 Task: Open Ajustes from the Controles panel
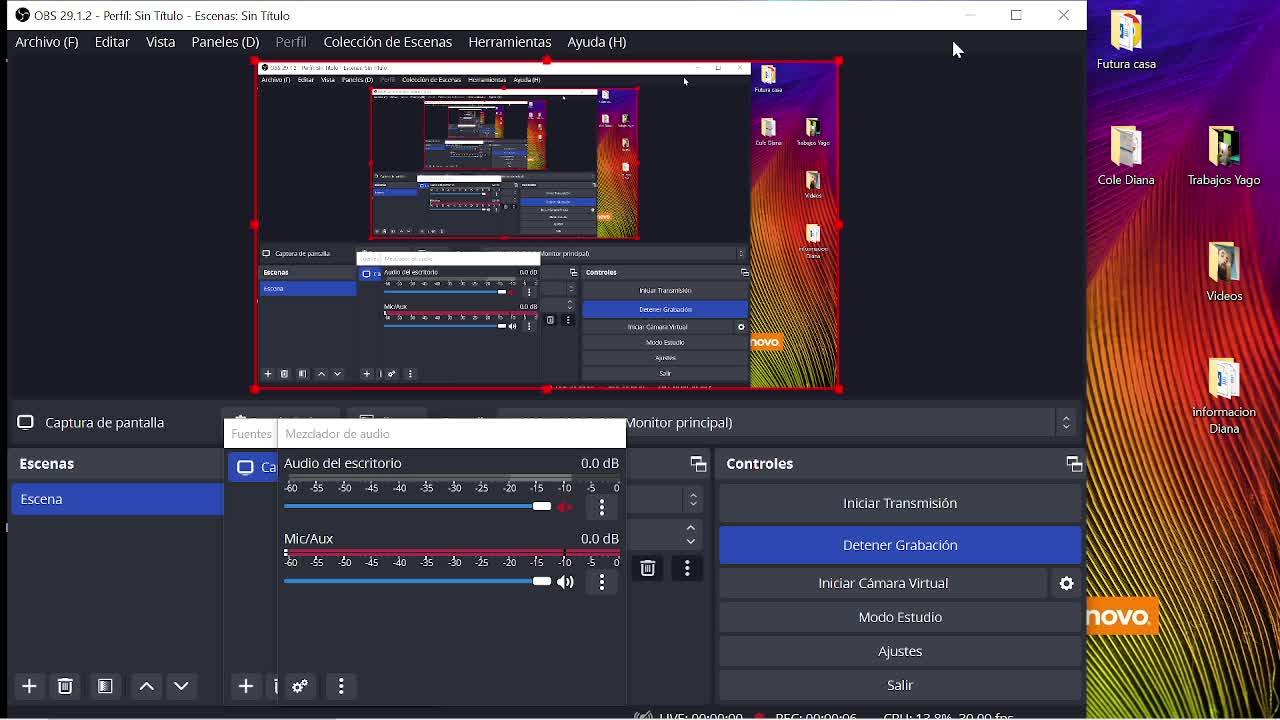pyautogui.click(x=899, y=651)
